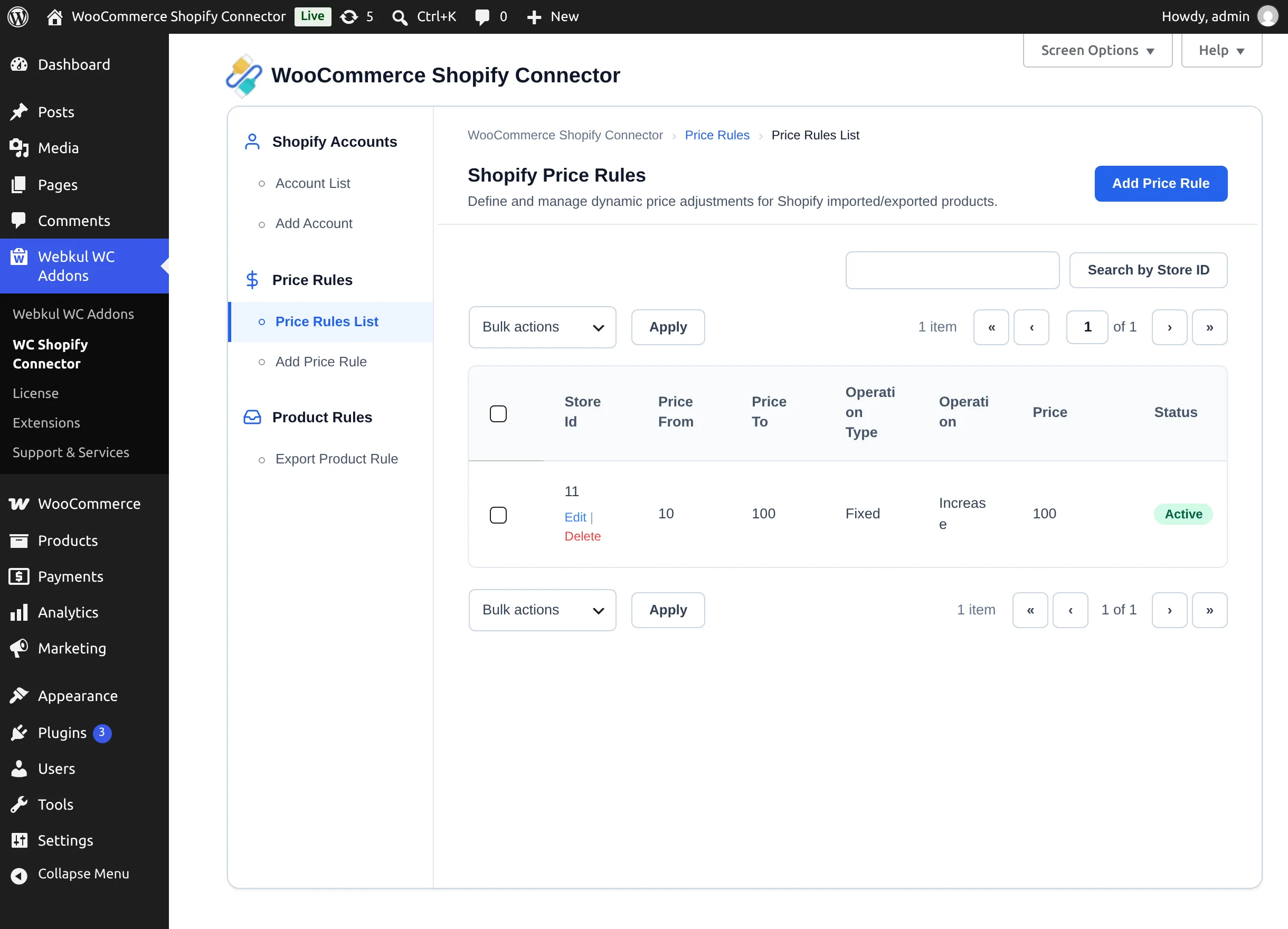The height and width of the screenshot is (929, 1288).
Task: Click the Collapse Menu arrow icon
Action: [x=20, y=876]
